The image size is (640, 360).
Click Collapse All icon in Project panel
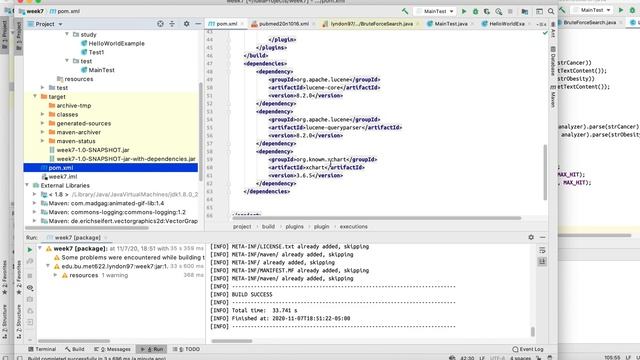click(x=172, y=24)
